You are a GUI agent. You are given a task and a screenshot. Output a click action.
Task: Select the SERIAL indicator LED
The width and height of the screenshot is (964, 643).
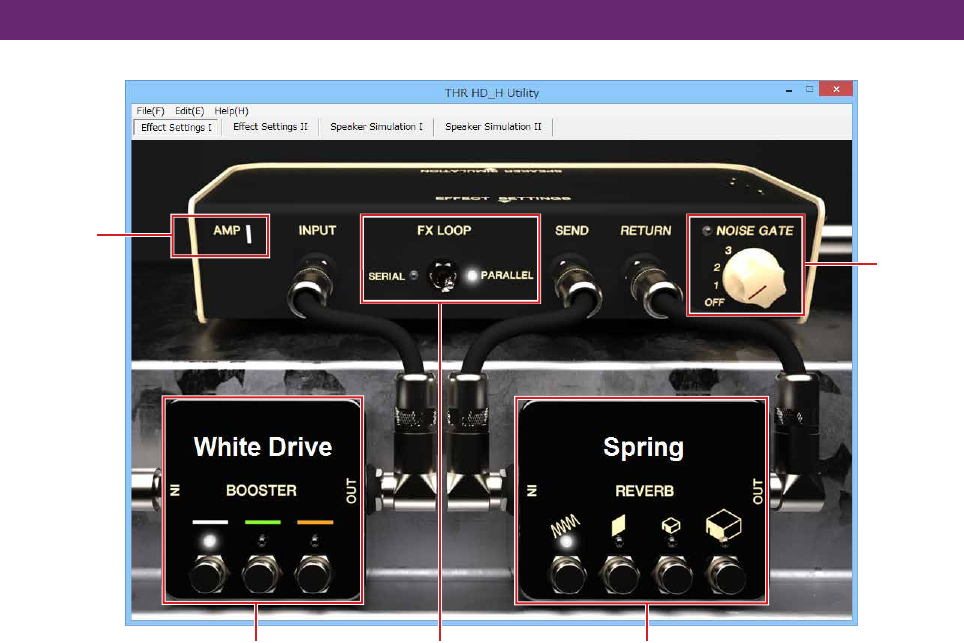click(414, 275)
